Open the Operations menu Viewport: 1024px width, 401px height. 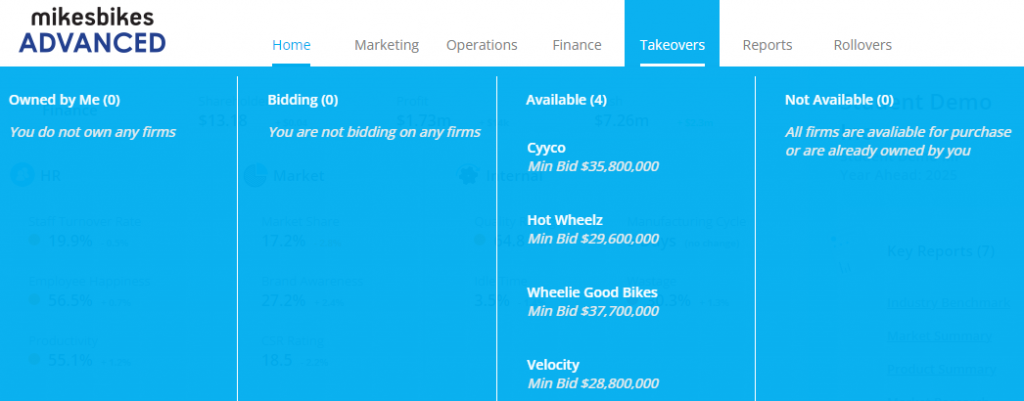point(481,45)
